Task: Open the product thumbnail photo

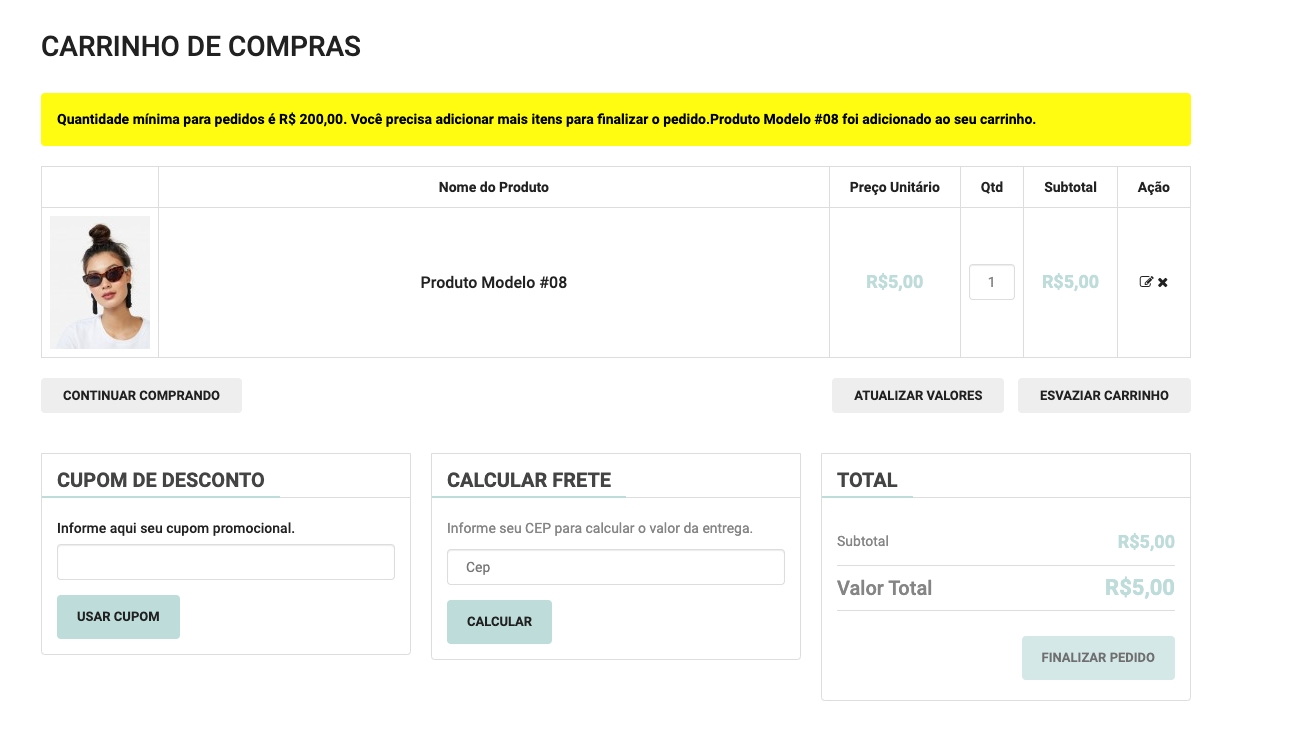Action: tap(100, 282)
